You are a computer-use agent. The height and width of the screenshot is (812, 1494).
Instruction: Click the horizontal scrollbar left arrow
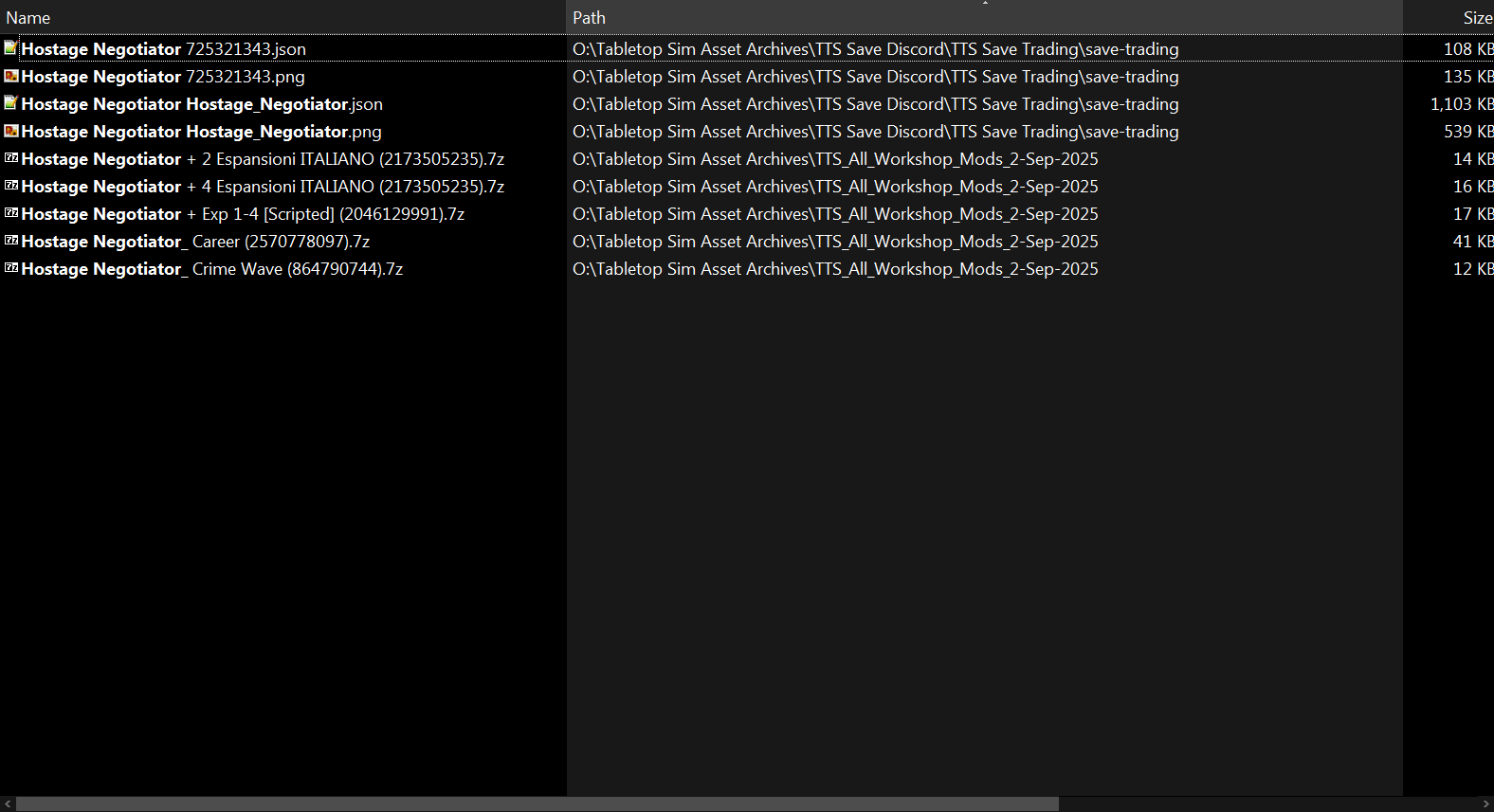pos(8,803)
